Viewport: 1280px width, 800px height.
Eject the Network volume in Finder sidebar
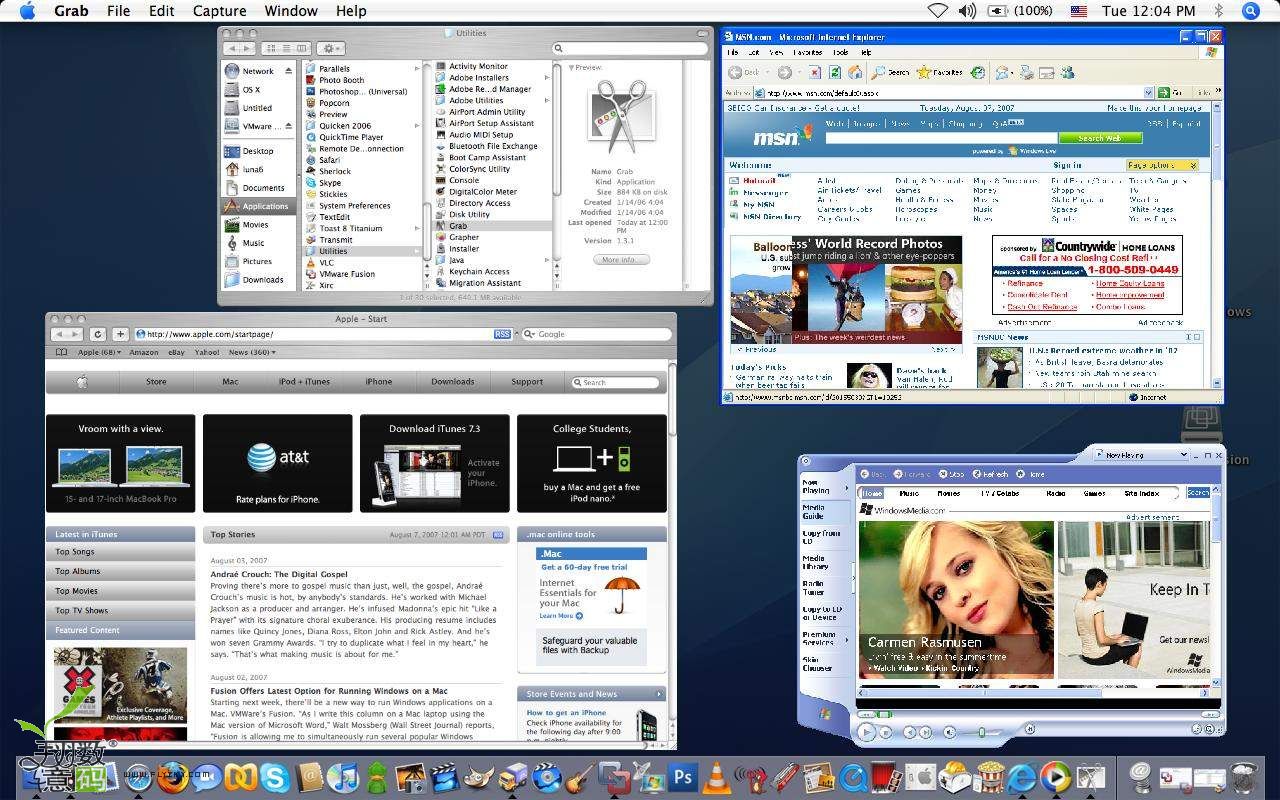click(x=289, y=71)
